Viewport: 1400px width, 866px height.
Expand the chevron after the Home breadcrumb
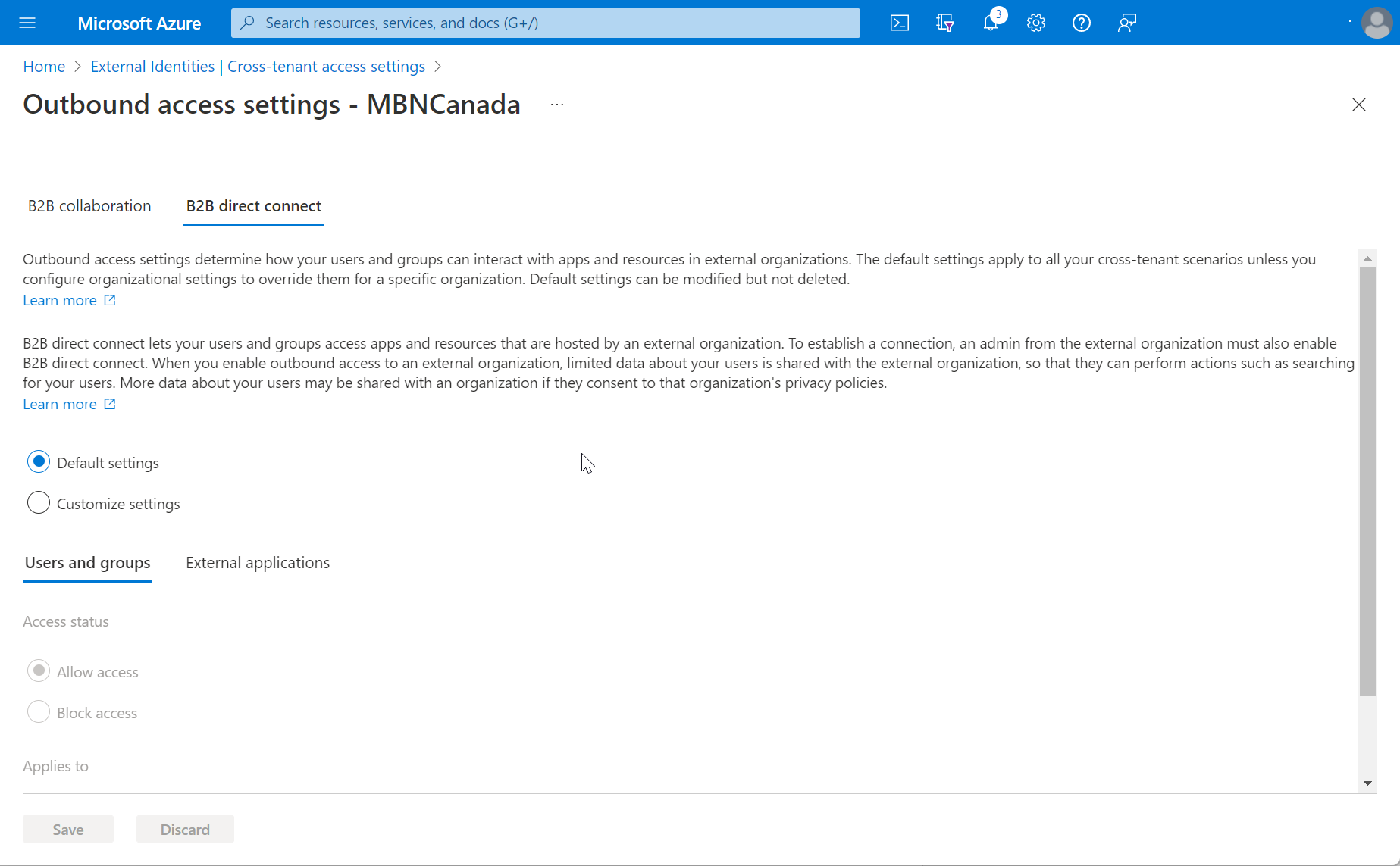pos(77,67)
